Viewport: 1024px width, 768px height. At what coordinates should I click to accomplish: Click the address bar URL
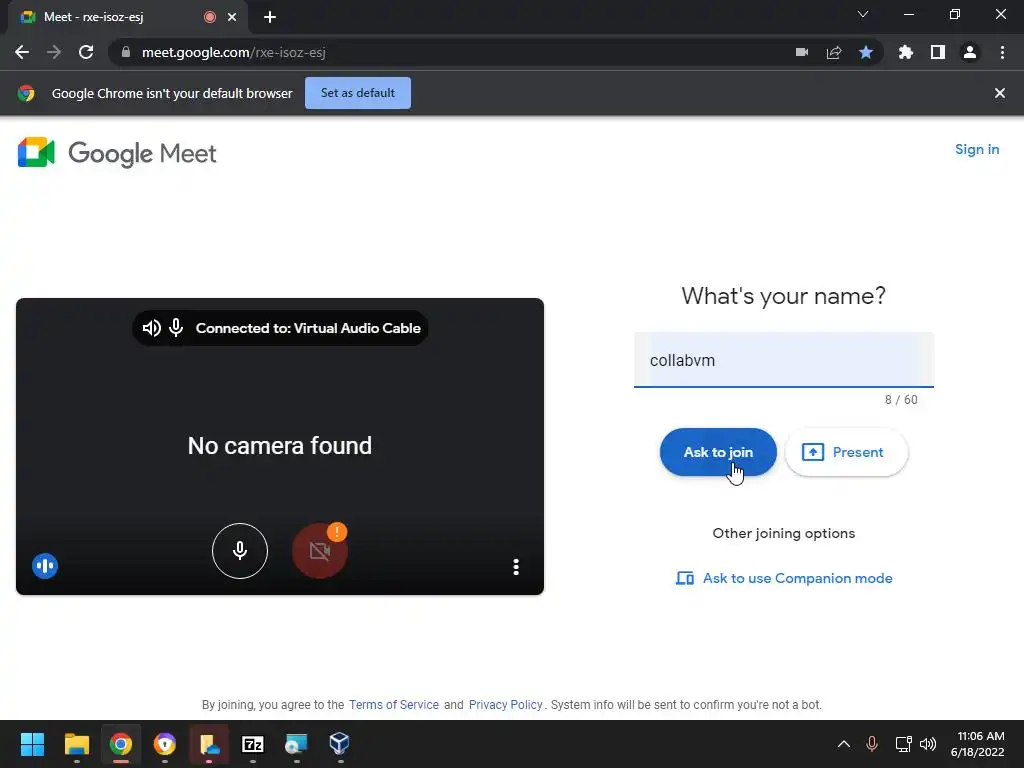234,52
